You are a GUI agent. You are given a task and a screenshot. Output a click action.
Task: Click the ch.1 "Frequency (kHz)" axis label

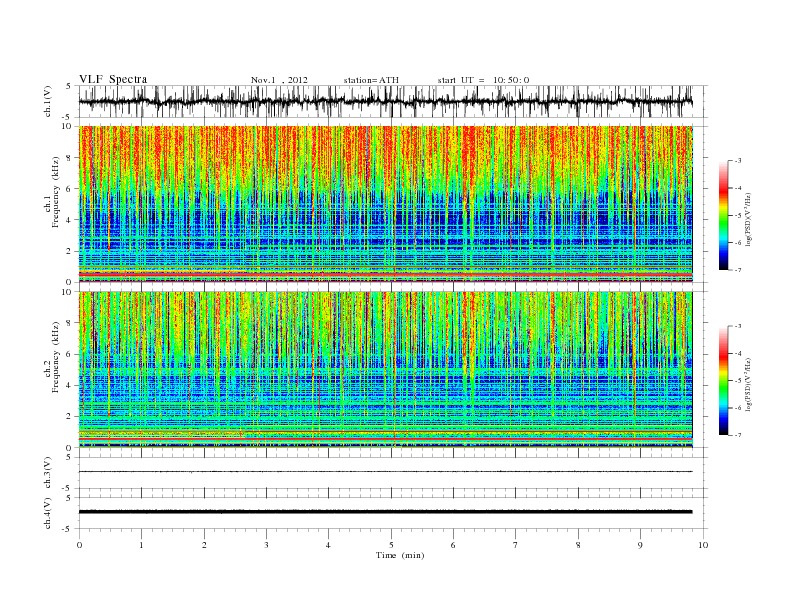coord(56,192)
